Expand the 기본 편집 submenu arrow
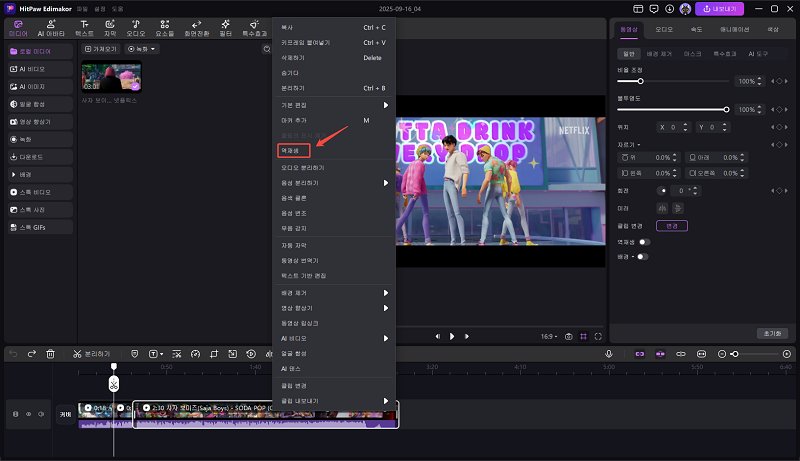 [386, 105]
